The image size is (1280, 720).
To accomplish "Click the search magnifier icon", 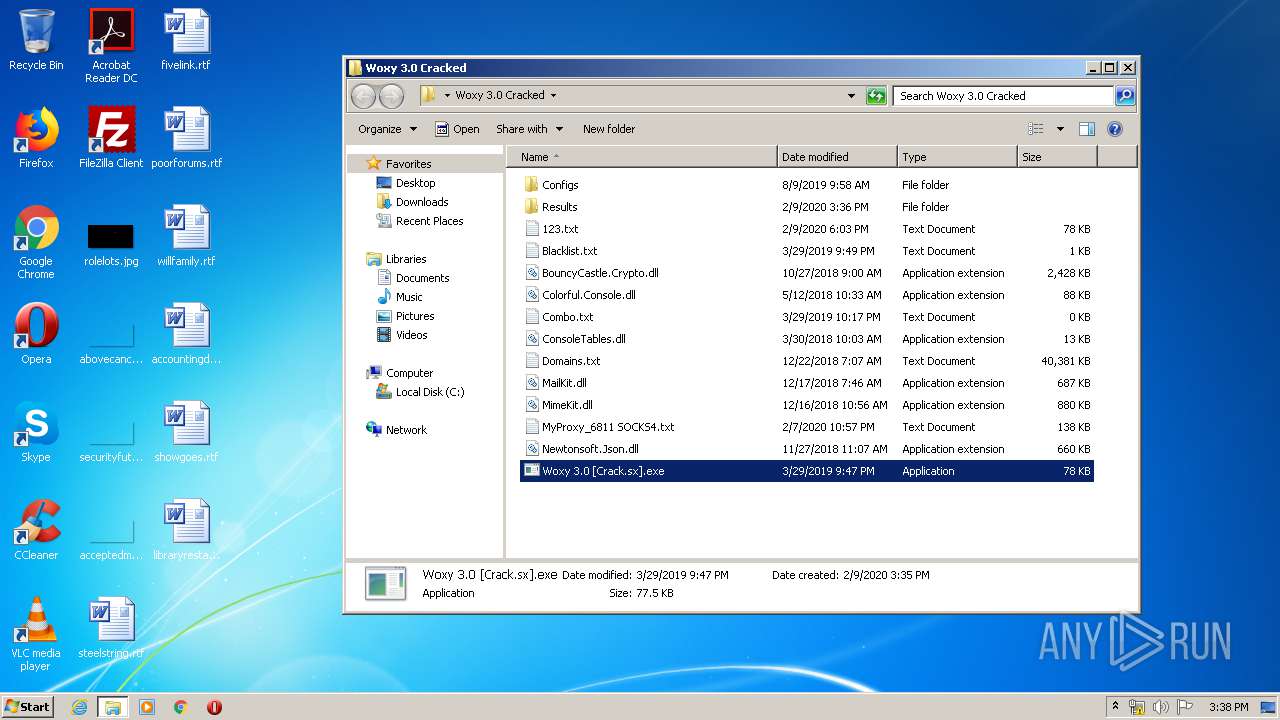I will pos(1125,96).
